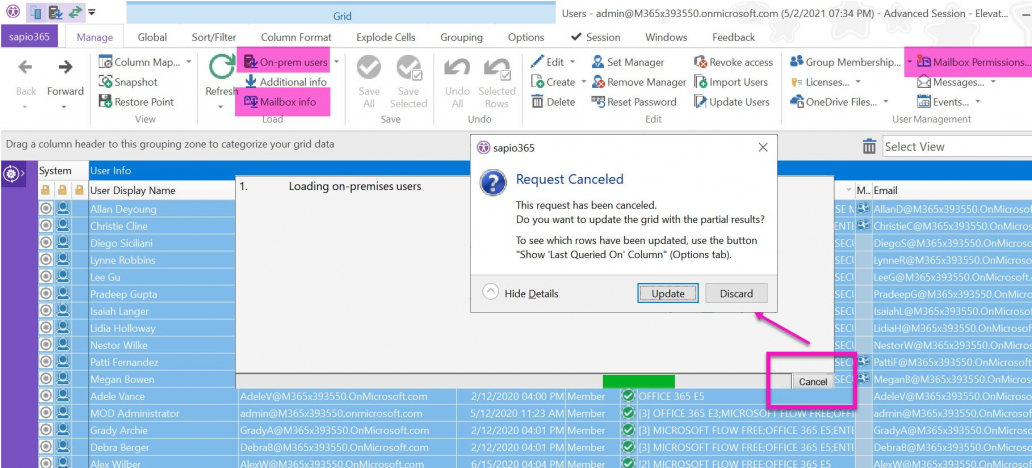1032x468 pixels.
Task: Expand the left side panel gear icon
Action: coord(12,174)
